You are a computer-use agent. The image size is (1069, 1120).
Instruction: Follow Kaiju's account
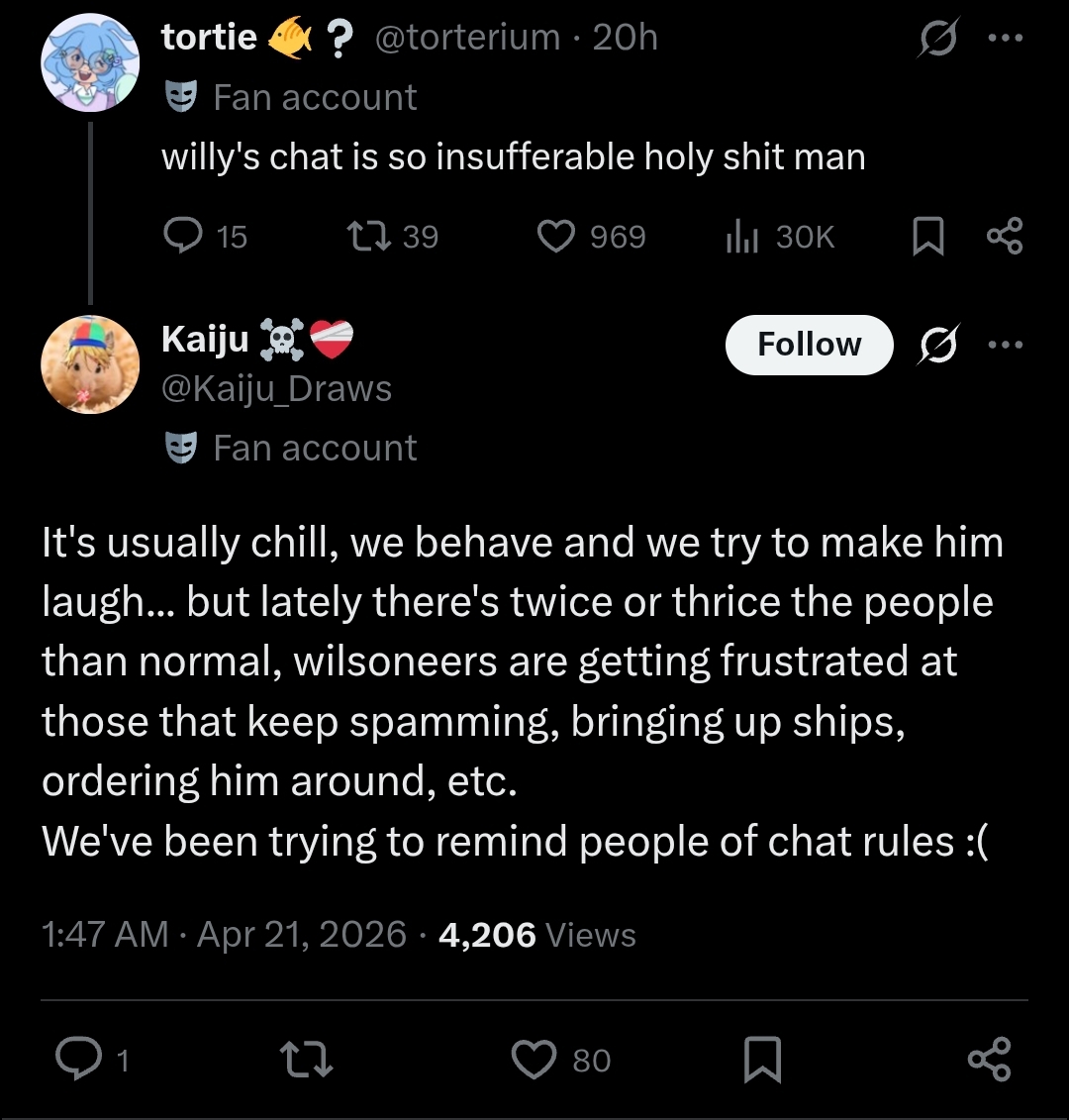click(x=809, y=345)
